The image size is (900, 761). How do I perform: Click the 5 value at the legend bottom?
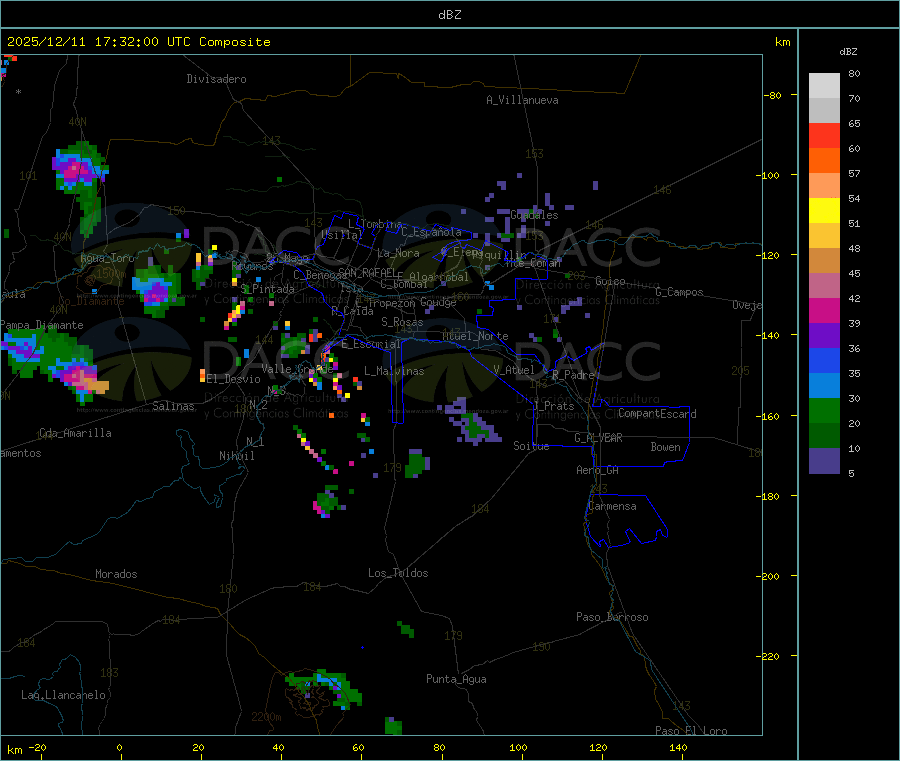pos(851,473)
